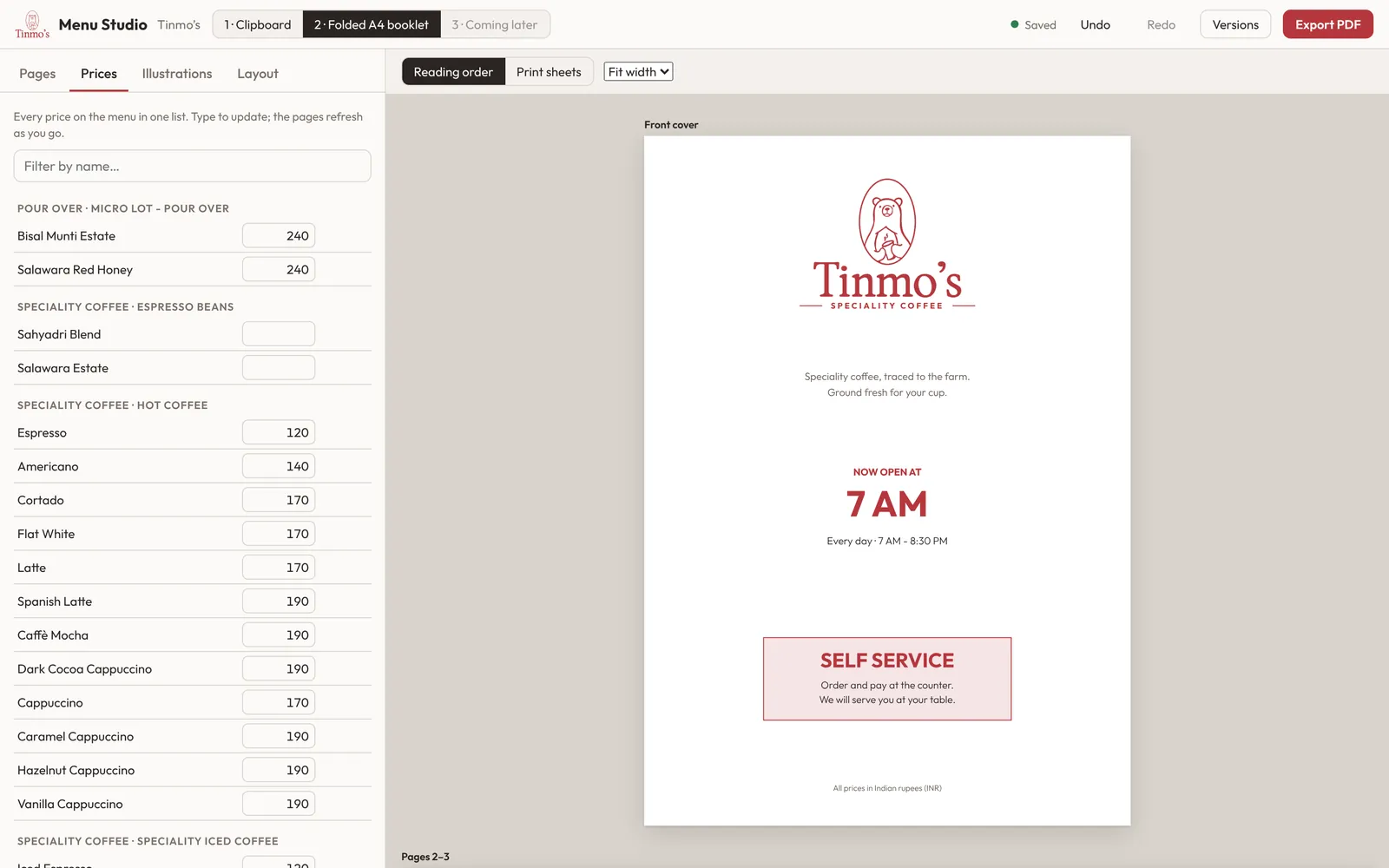
Task: Click the 'Pages 2–3' label
Action: pos(425,857)
